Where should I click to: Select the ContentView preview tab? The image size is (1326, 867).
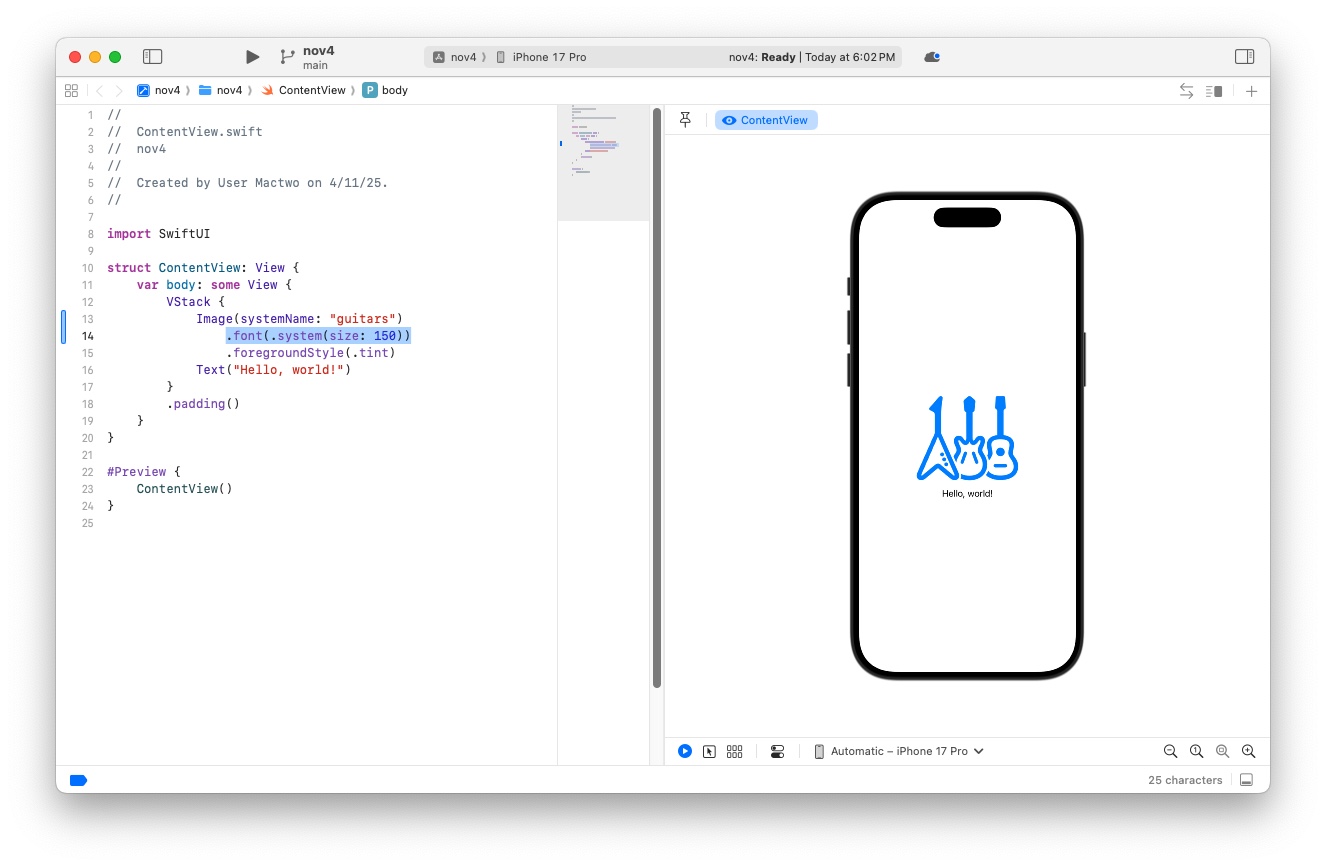click(x=766, y=120)
